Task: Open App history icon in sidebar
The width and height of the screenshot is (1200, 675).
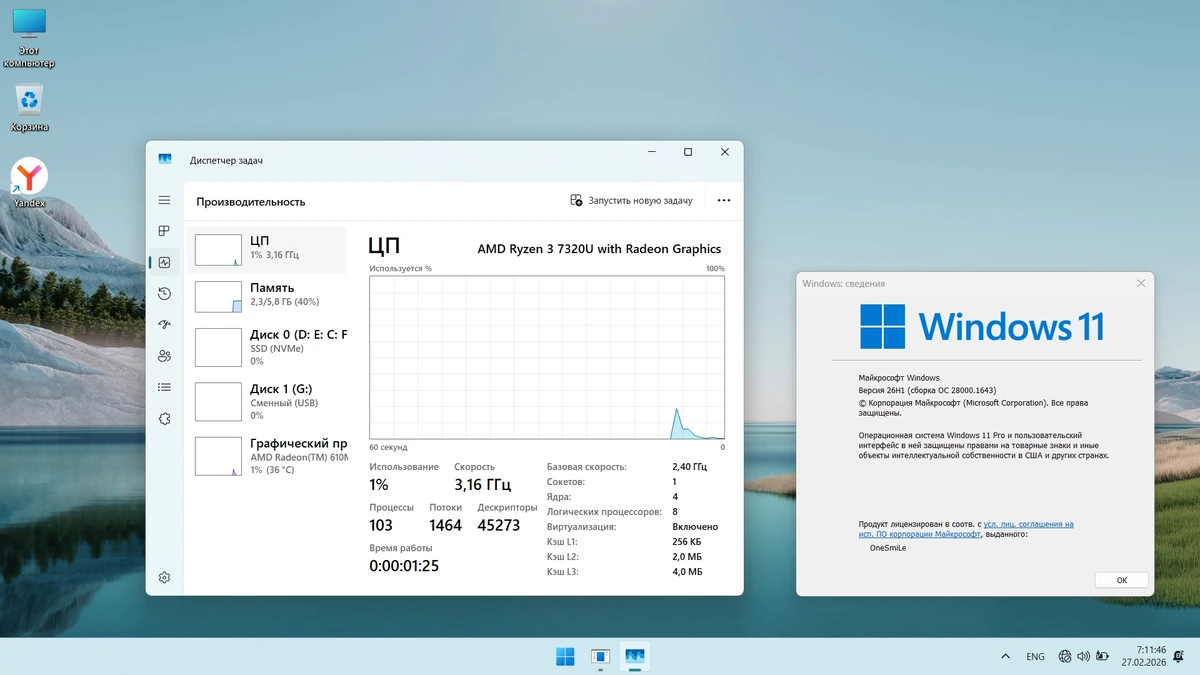Action: pos(164,293)
